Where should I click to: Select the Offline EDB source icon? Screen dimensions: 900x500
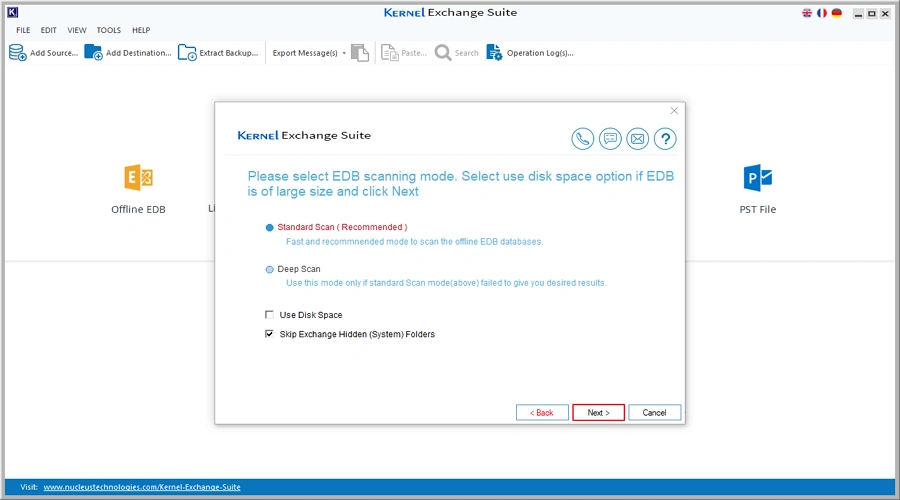coord(138,177)
